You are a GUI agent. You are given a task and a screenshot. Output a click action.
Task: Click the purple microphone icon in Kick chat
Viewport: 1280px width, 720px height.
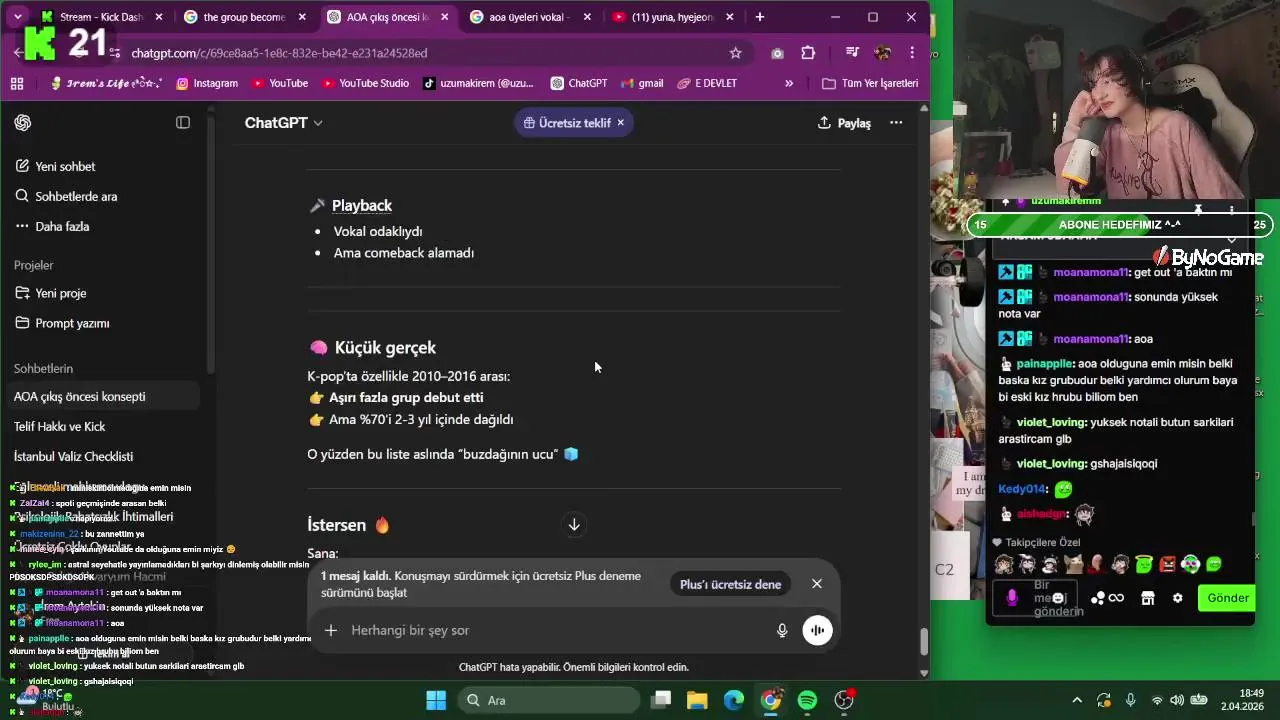[x=1012, y=598]
